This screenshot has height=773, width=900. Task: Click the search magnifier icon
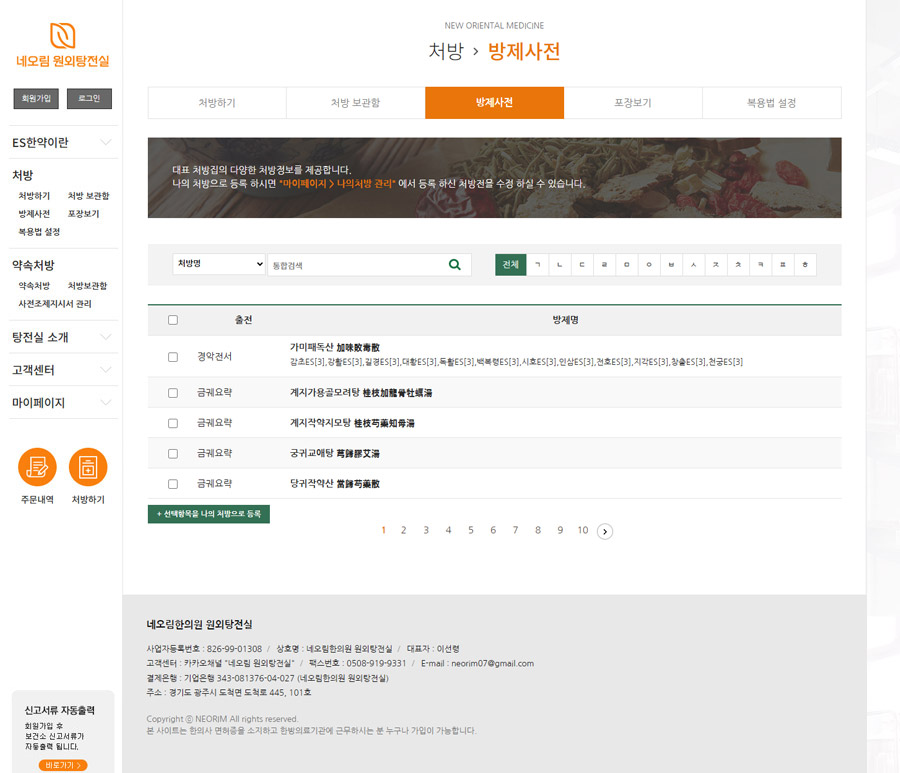[x=455, y=265]
